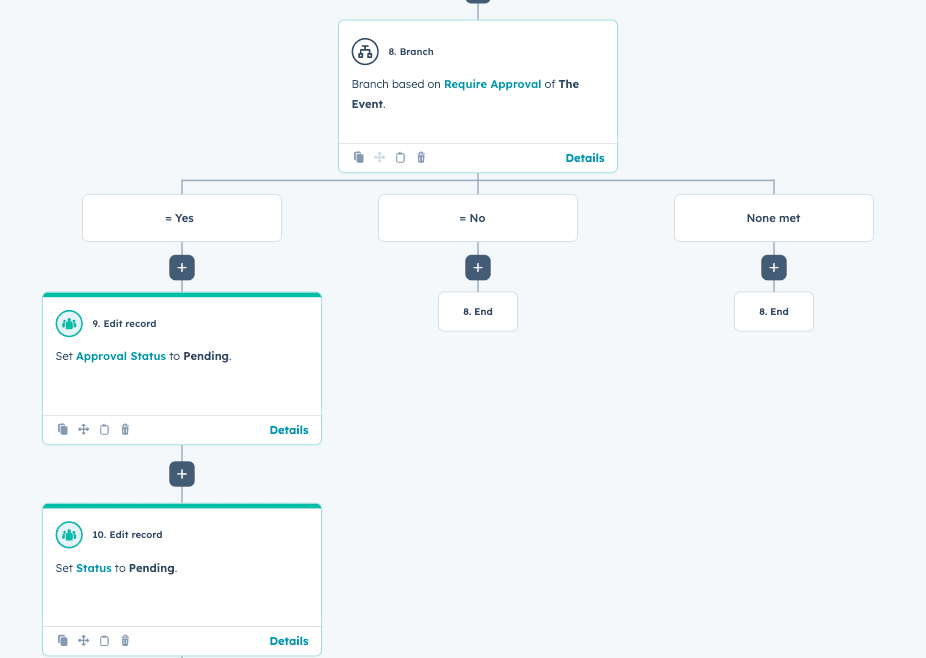Click the clipboard icon on the Branch card
Viewport: 926px width, 658px height.
400,158
